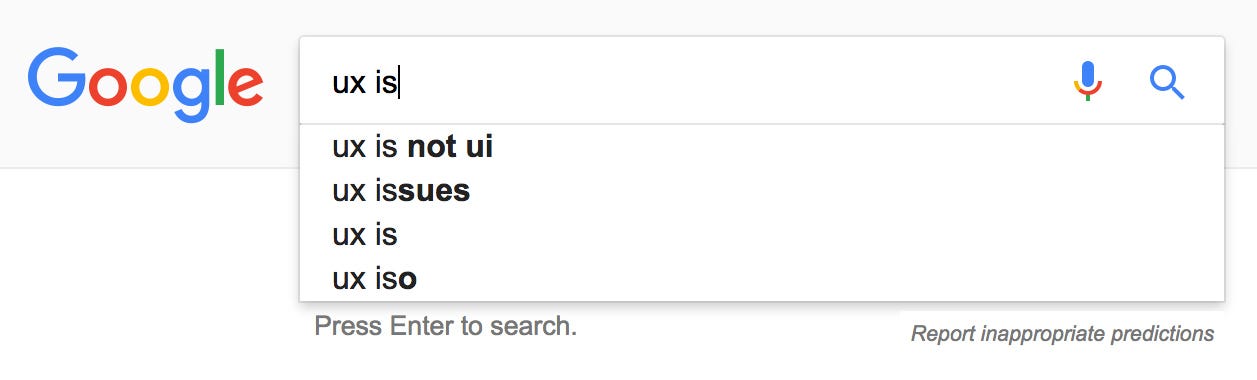The height and width of the screenshot is (380, 1257).
Task: Choose the "ux issues" autocomplete suggestion
Action: 762,190
